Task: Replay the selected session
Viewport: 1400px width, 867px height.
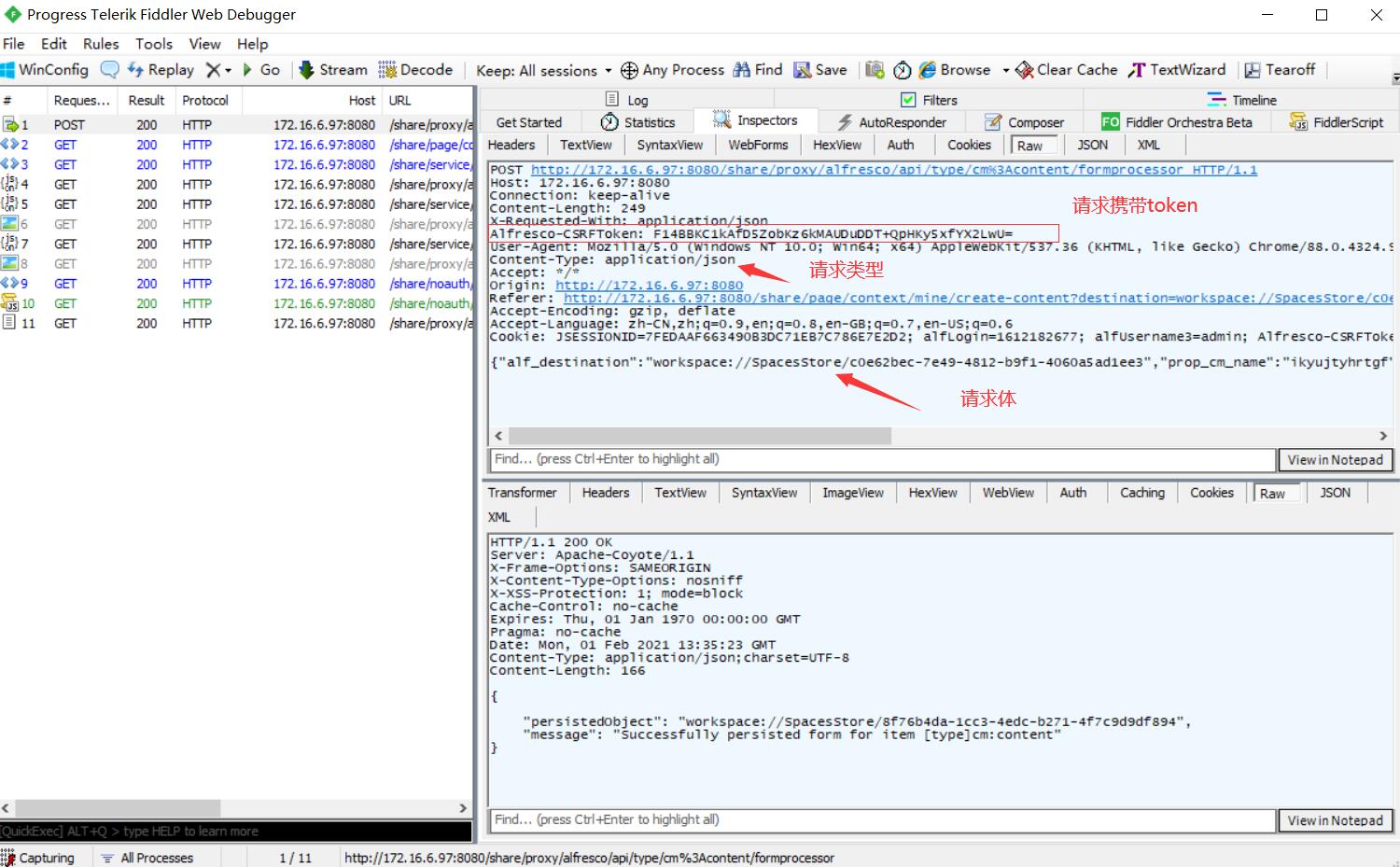Action: point(161,70)
